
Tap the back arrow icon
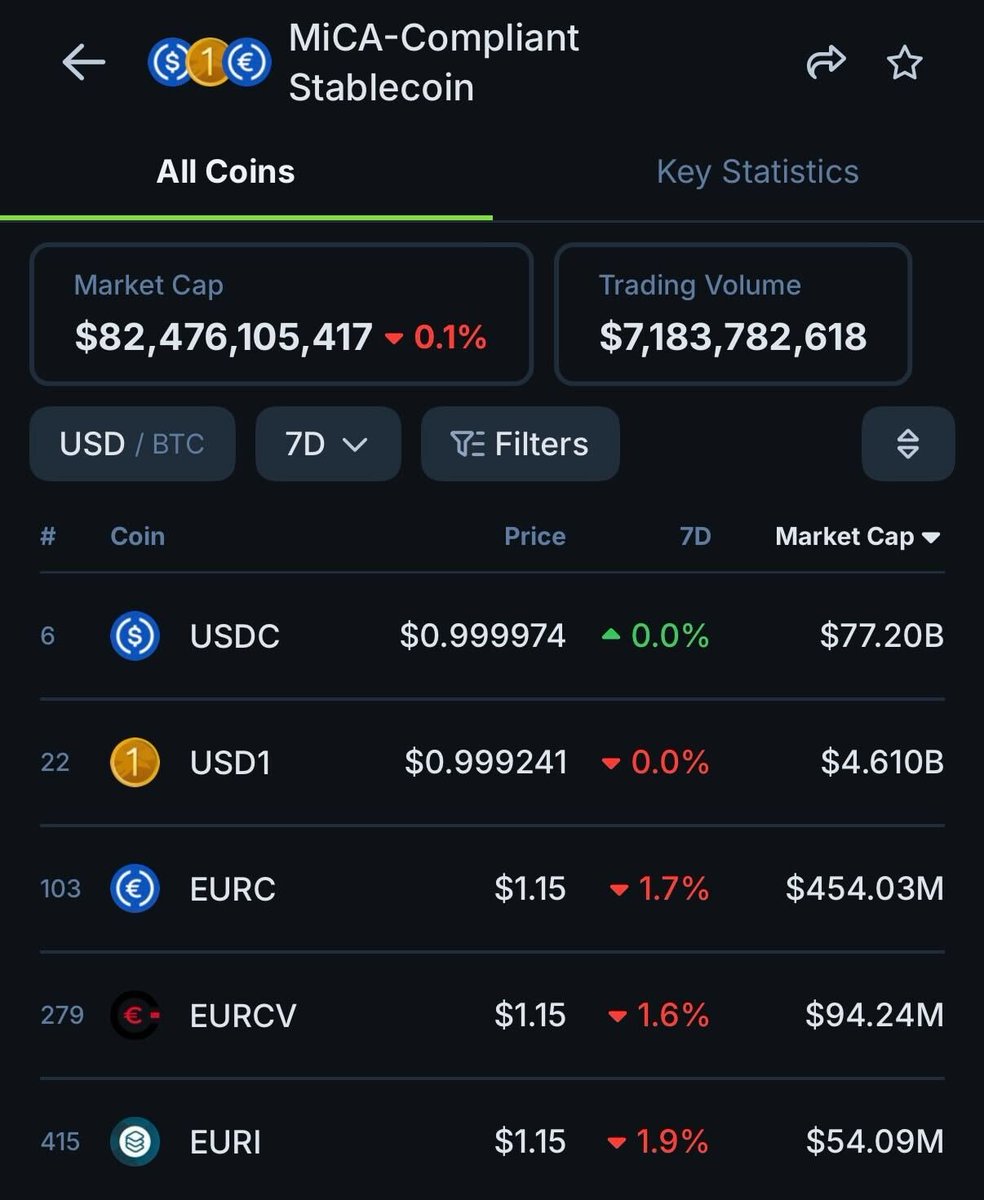[x=84, y=63]
